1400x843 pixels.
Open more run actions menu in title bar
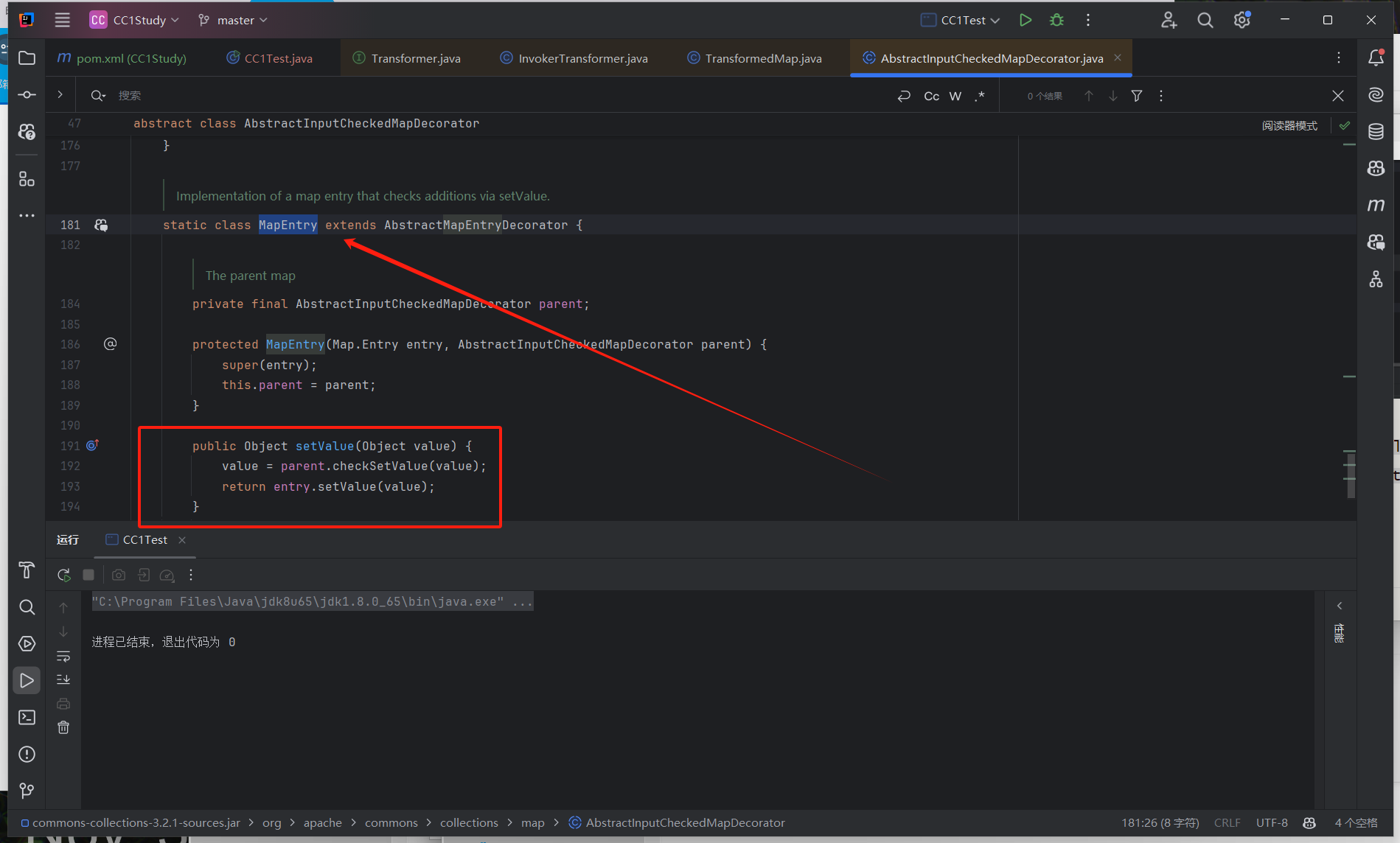click(1088, 20)
